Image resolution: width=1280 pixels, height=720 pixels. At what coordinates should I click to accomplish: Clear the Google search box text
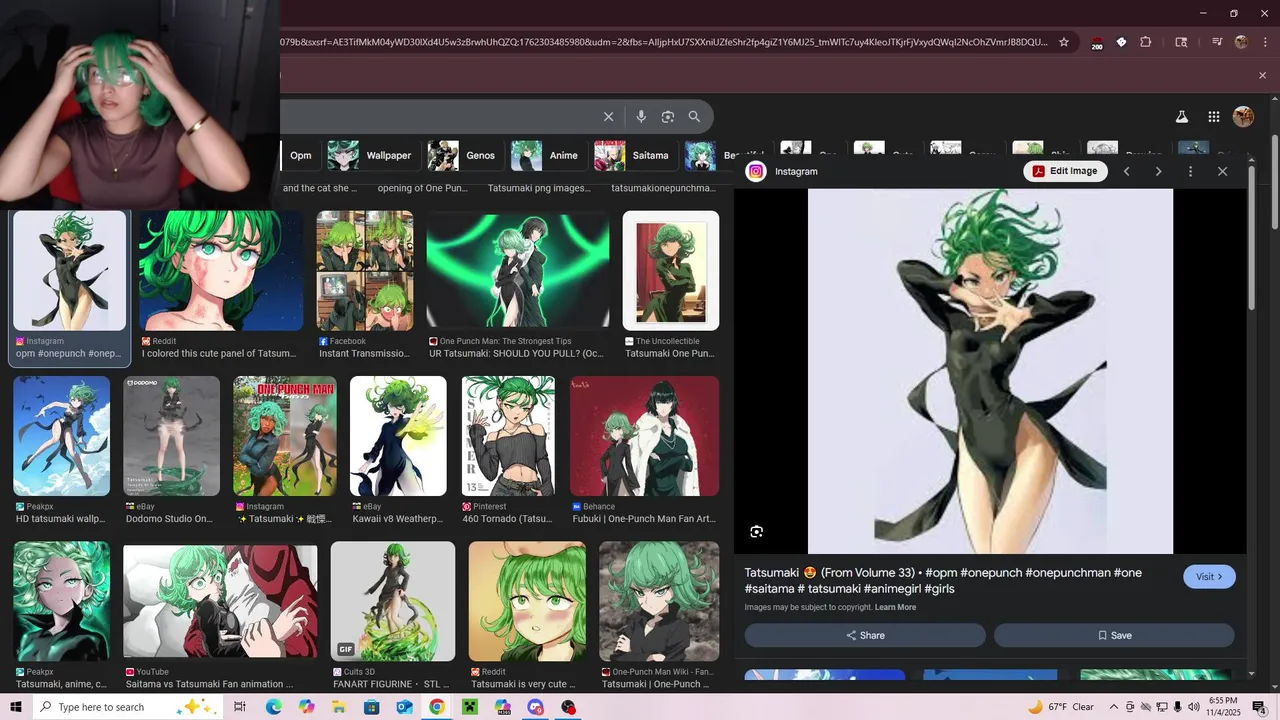coord(608,117)
